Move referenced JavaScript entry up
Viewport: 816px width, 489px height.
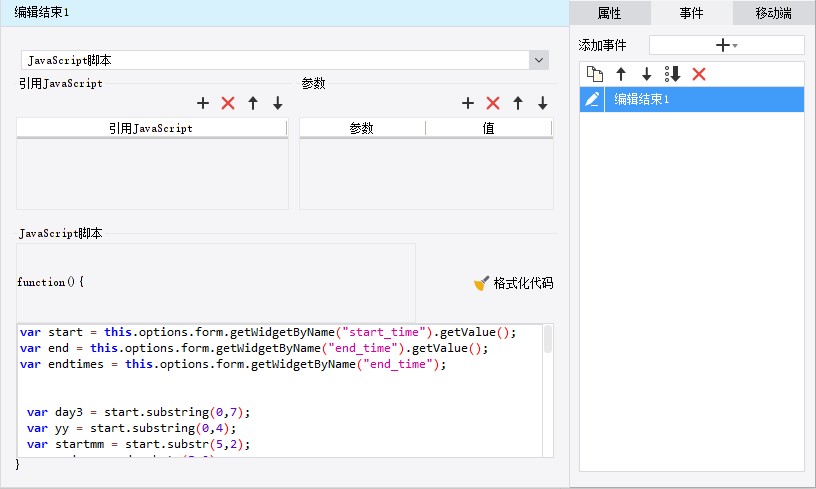tap(253, 103)
